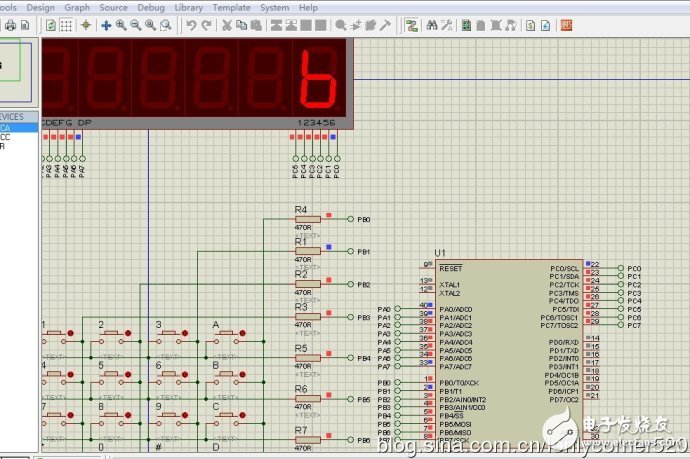
Task: Click the Cut scissors icon
Action: tap(227, 26)
